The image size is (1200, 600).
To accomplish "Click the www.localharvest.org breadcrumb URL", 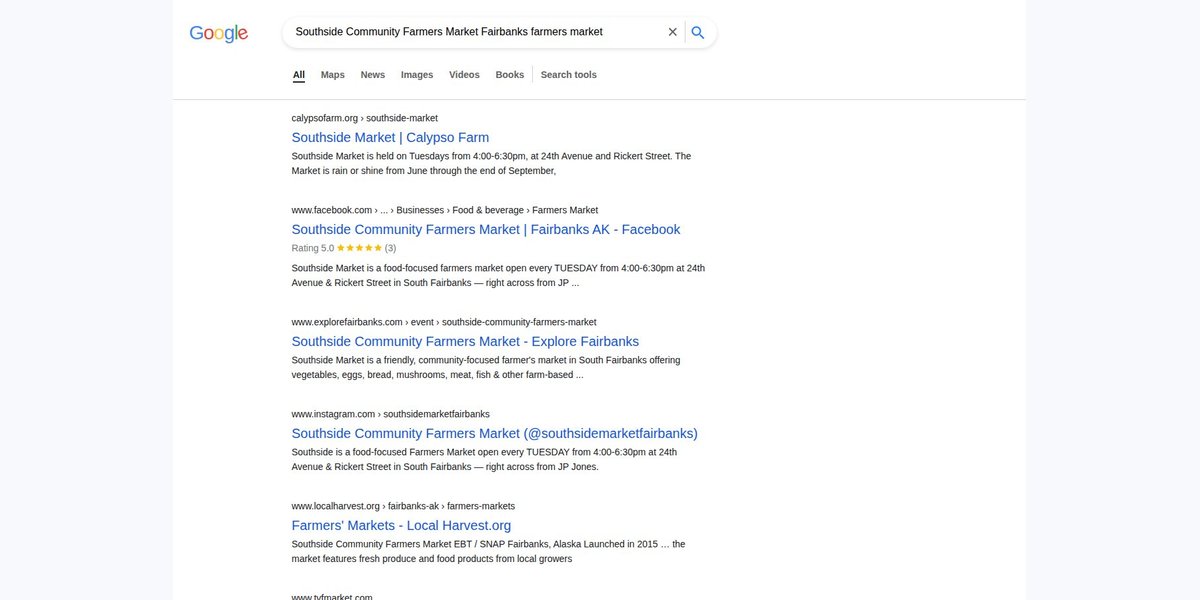I will (403, 506).
